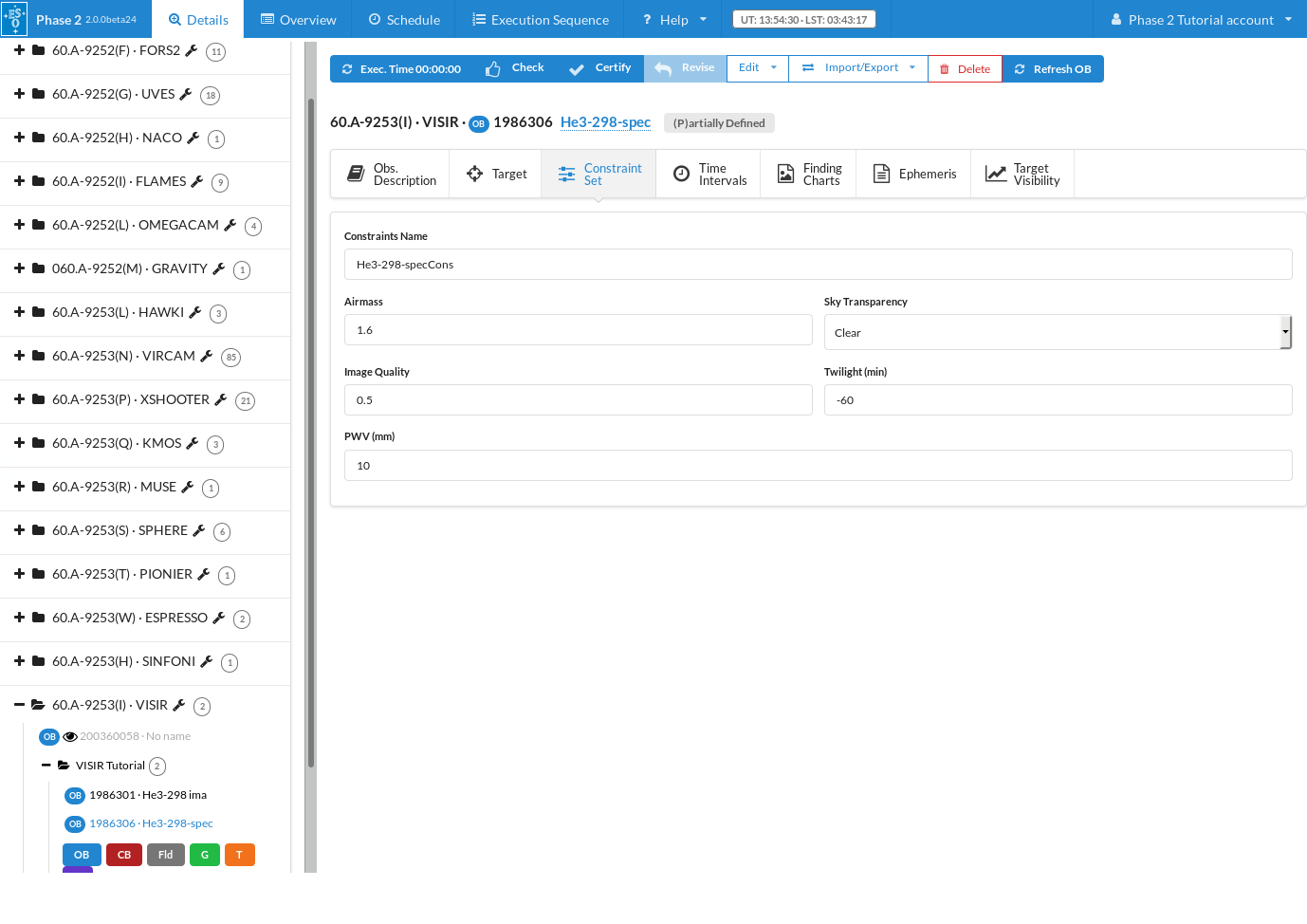Viewport: 1307px width, 924px height.
Task: Collapse the 60.A-9253(I) VISIR run
Action: click(x=19, y=705)
